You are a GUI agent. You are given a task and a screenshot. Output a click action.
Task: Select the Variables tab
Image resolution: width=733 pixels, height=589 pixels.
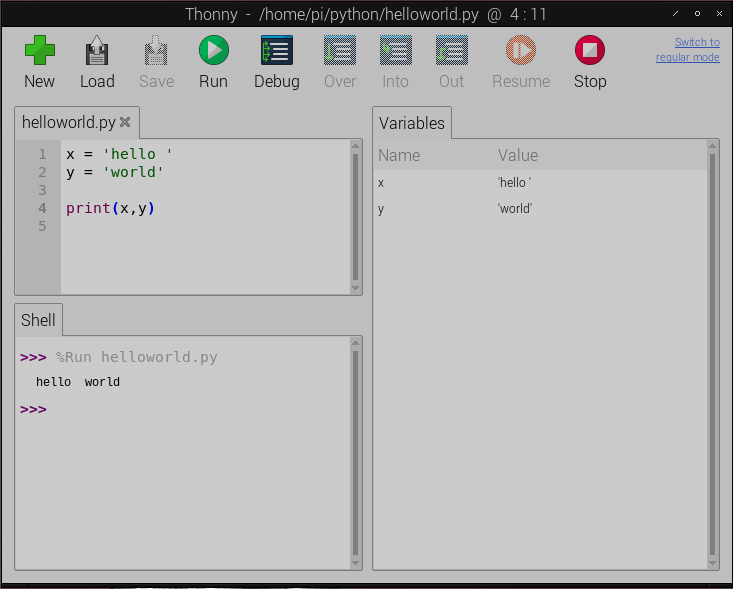[412, 123]
